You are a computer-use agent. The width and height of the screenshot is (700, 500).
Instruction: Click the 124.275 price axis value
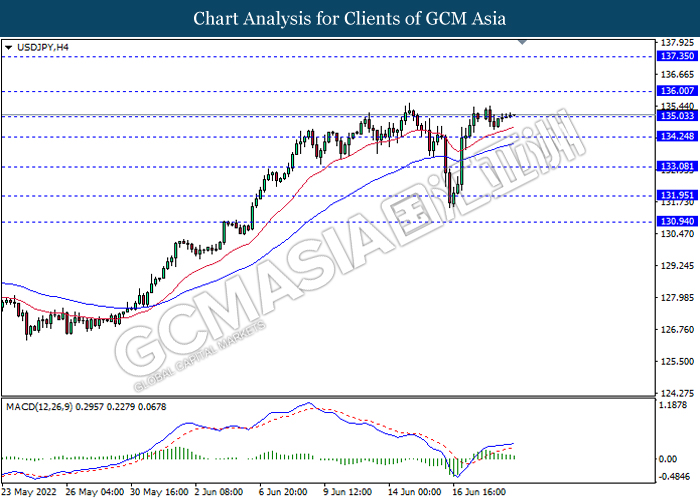coord(677,393)
